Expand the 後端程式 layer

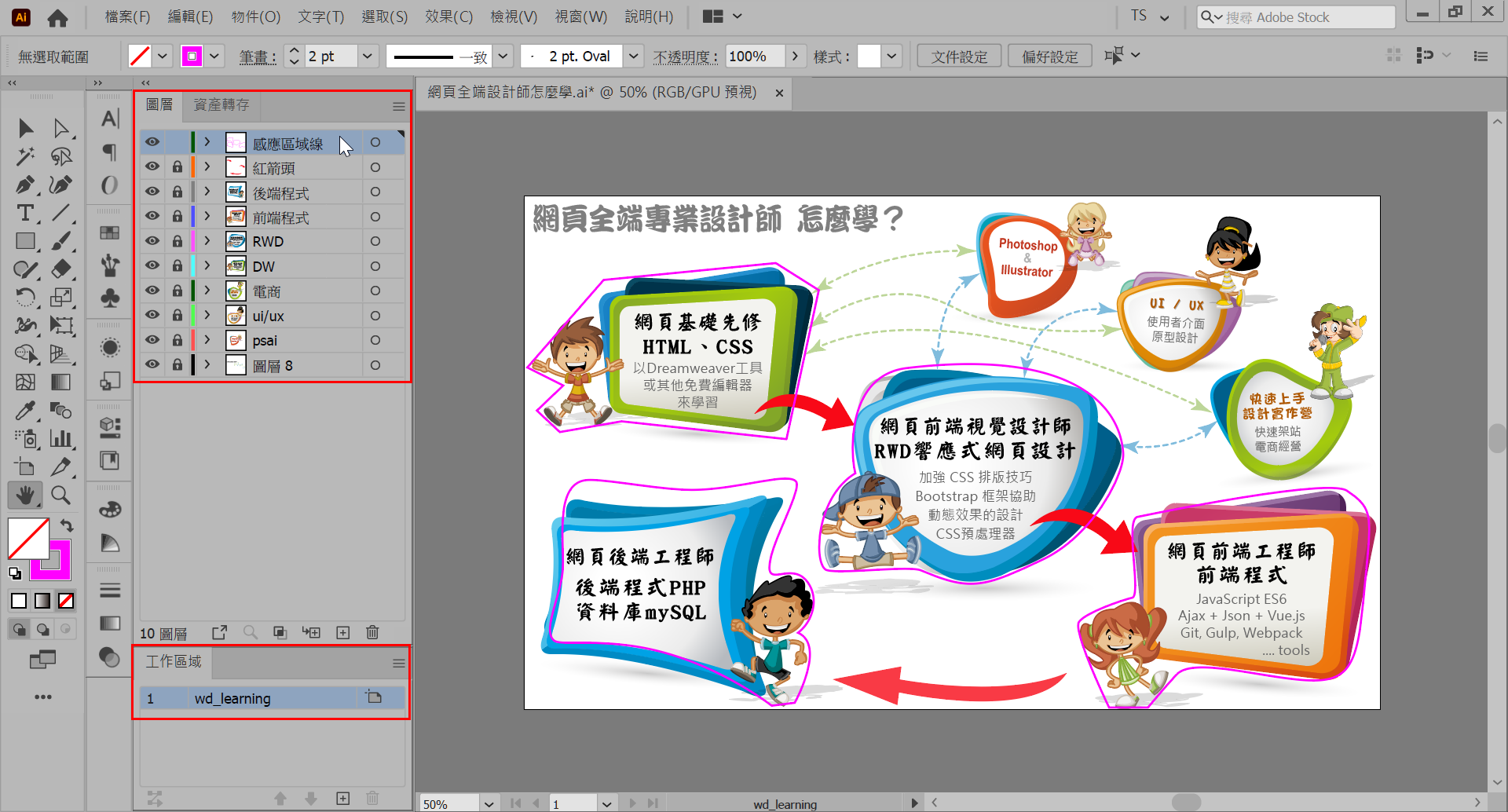[x=207, y=192]
